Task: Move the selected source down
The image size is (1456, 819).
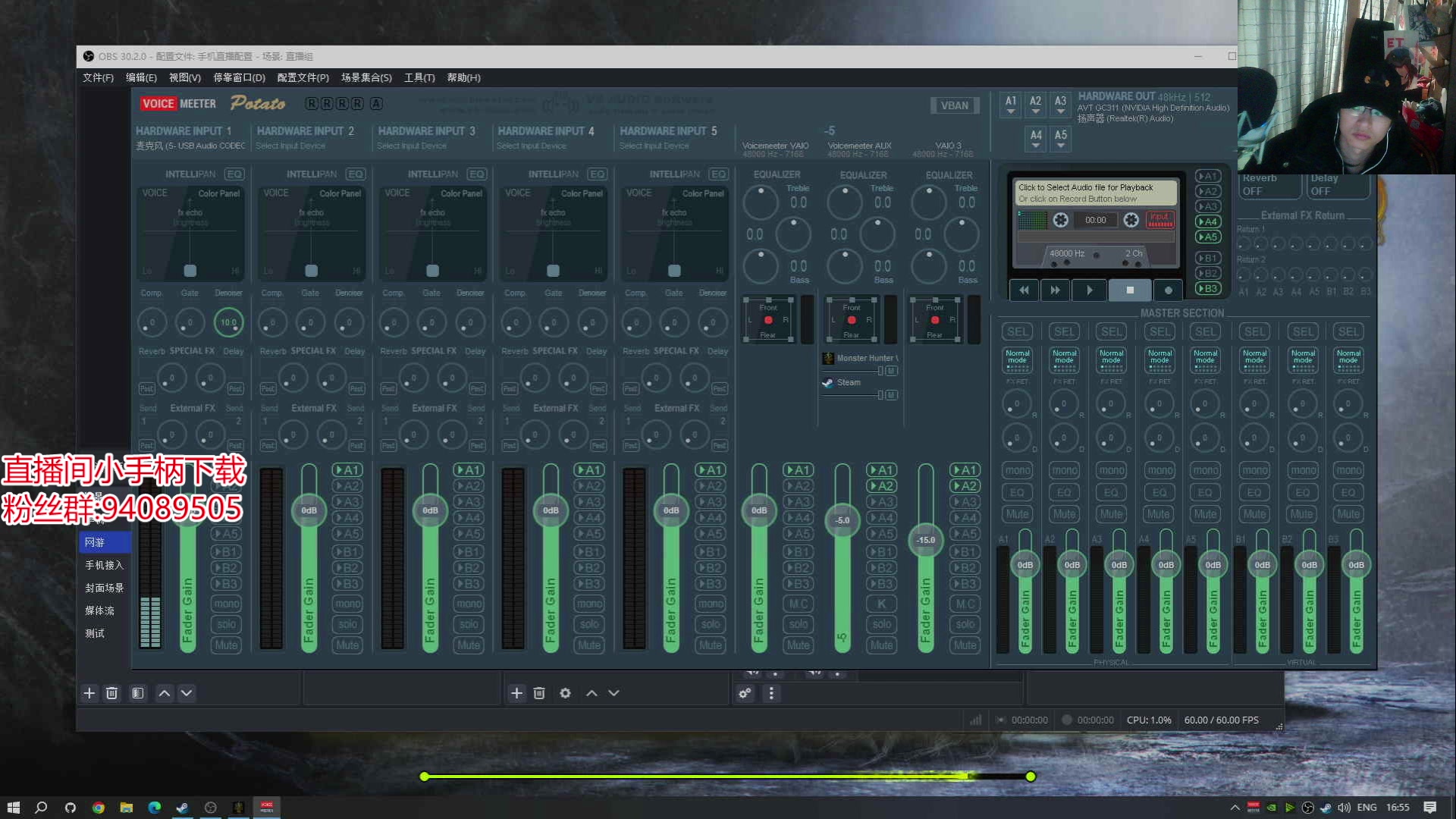Action: (x=613, y=693)
